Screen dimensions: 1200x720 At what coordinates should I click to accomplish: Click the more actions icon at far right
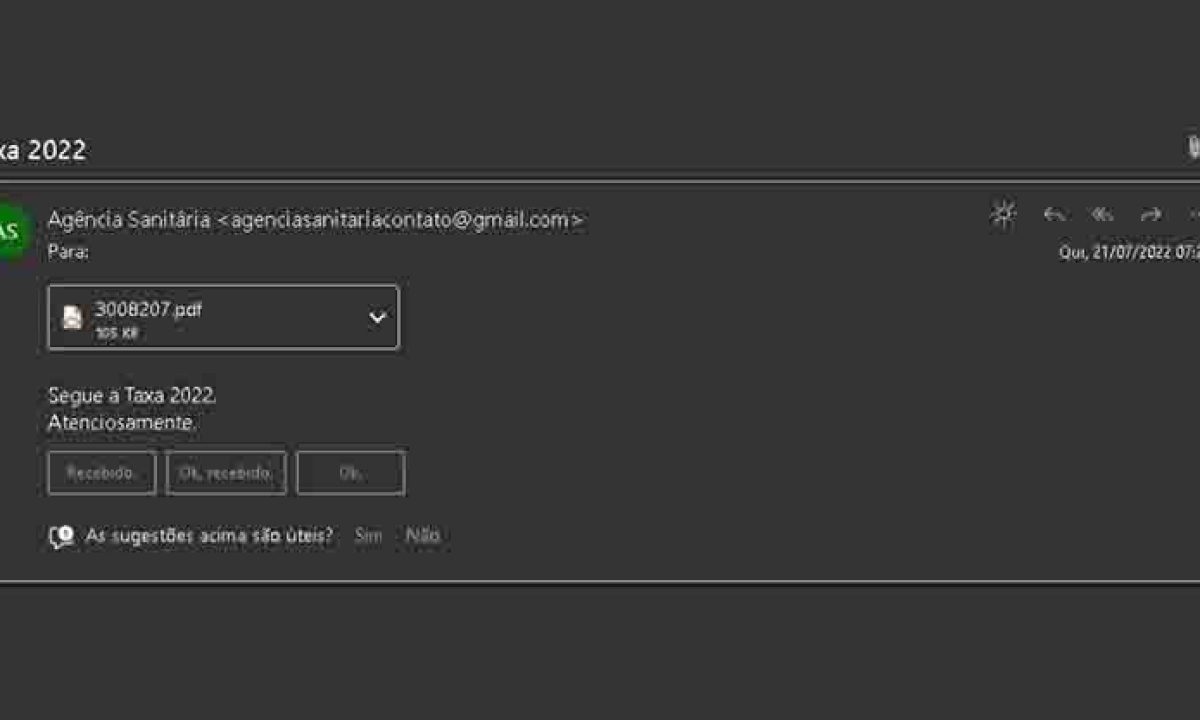click(1196, 214)
